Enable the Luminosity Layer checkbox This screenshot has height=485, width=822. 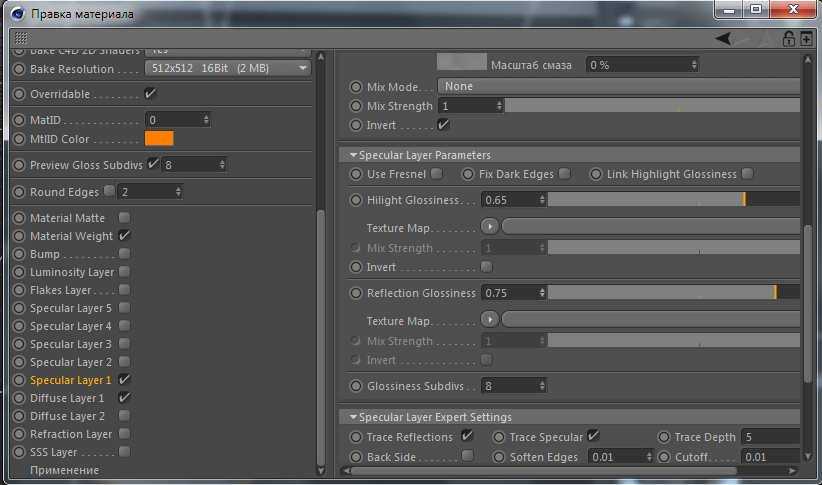click(x=124, y=272)
